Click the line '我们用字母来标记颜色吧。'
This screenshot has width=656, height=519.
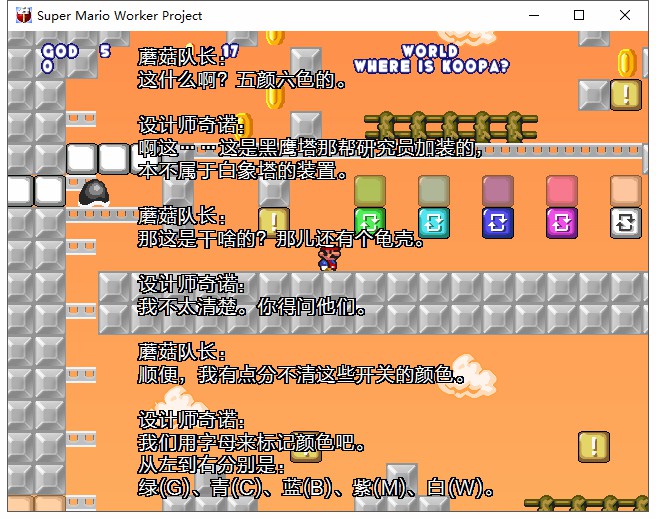coord(251,443)
